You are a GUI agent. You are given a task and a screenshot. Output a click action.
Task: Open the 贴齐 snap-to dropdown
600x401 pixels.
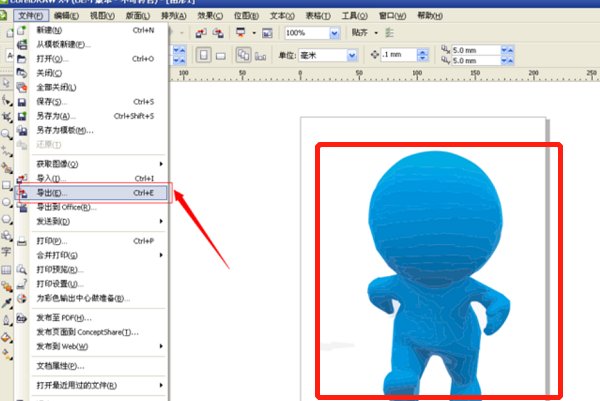(376, 33)
